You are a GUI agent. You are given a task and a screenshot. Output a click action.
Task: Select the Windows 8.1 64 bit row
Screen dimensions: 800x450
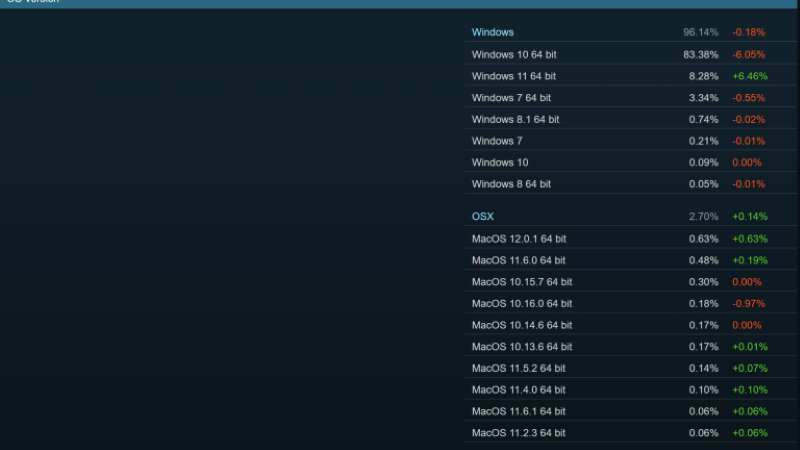coord(631,119)
